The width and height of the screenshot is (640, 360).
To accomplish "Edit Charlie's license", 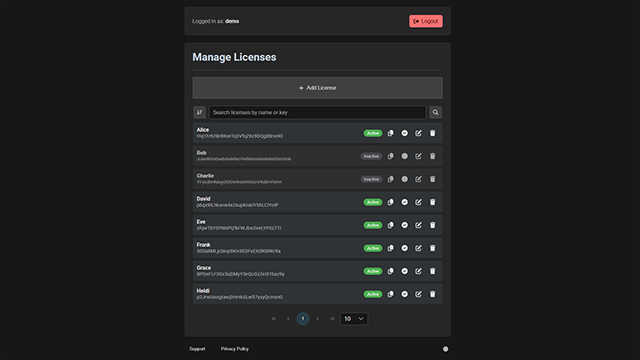I will pyautogui.click(x=418, y=179).
